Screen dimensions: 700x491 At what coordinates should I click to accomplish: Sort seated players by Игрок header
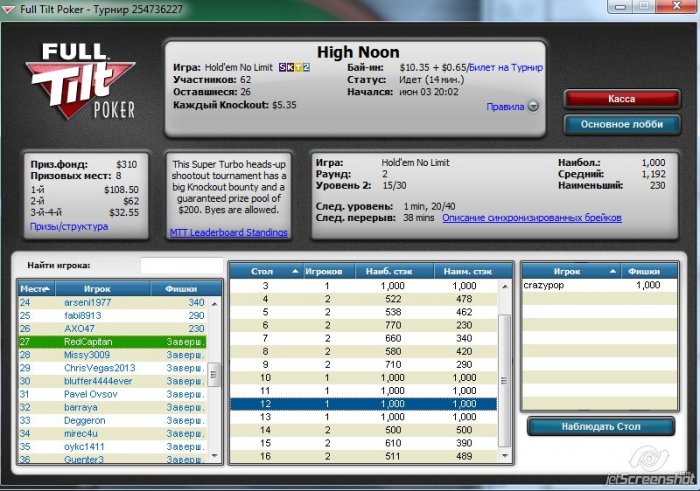coord(571,271)
